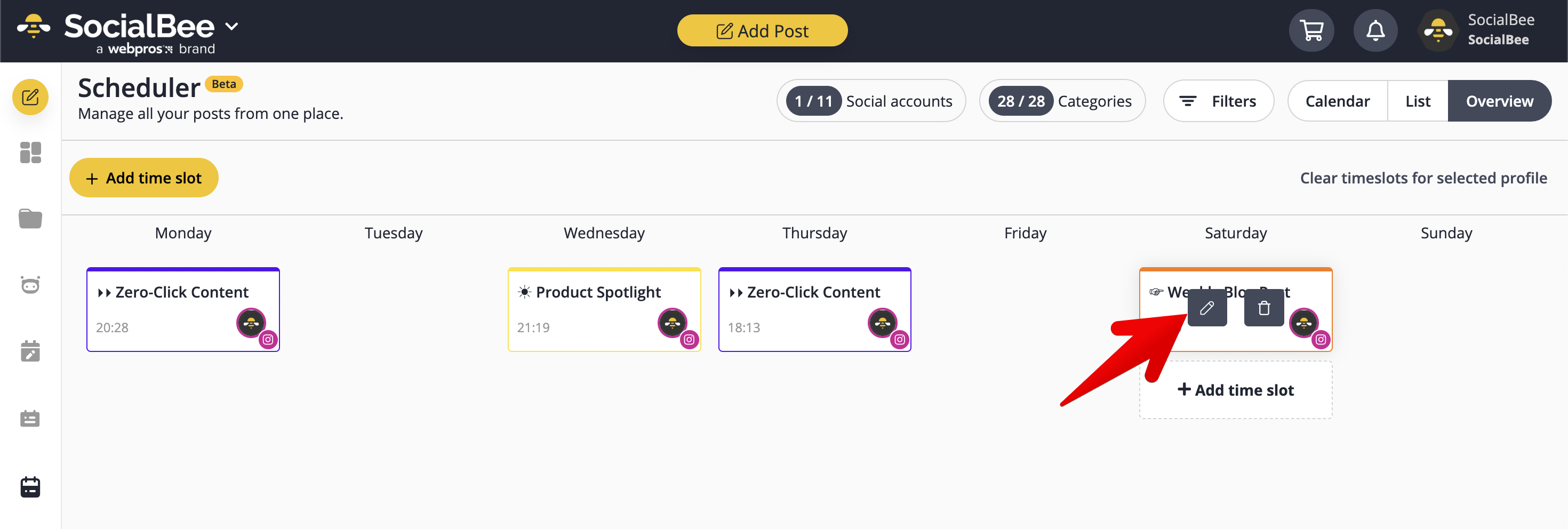Viewport: 1568px width, 529px height.
Task: Open the dashboard grid icon in sidebar
Action: (30, 153)
